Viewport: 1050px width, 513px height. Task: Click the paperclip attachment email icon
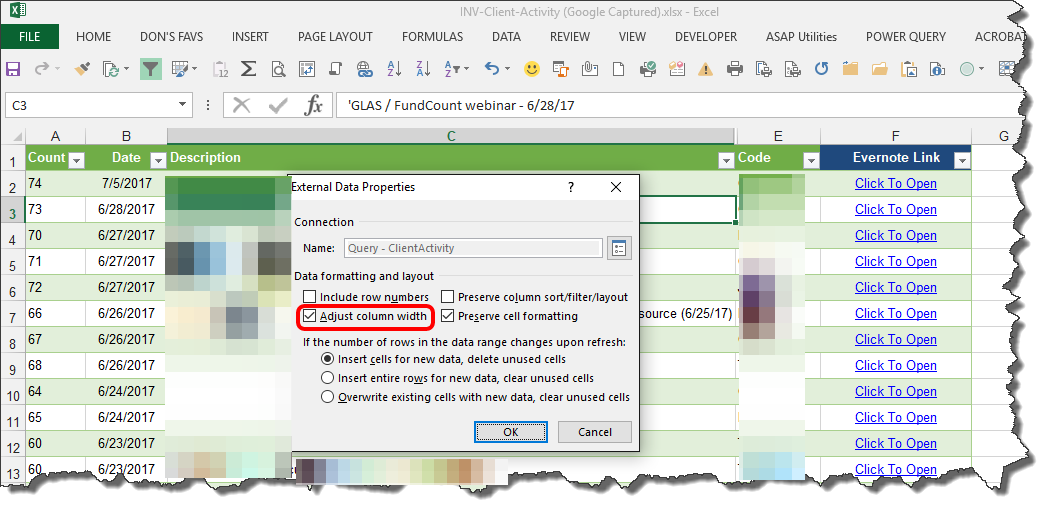[589, 68]
